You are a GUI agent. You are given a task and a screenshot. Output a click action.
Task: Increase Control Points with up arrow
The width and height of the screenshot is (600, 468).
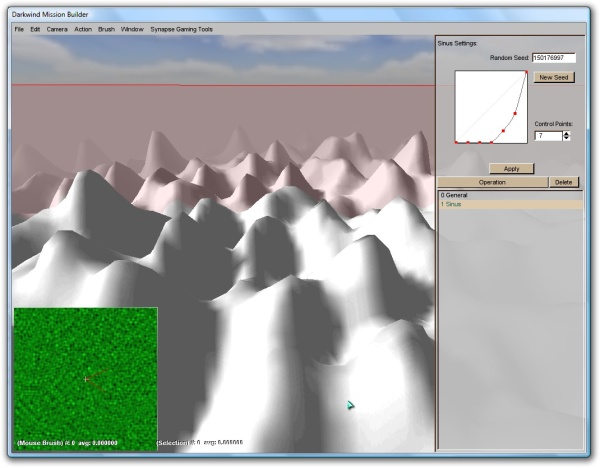566,132
